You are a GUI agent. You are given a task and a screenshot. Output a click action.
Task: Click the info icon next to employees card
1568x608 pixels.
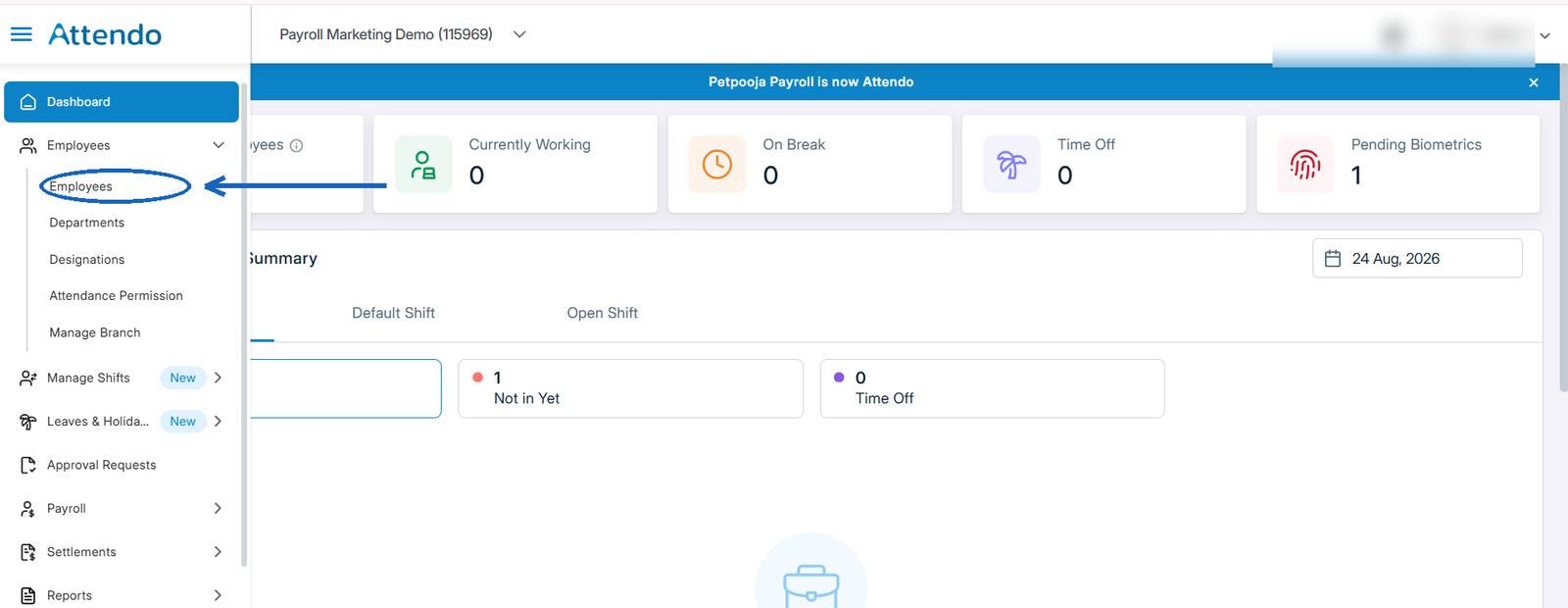296,145
